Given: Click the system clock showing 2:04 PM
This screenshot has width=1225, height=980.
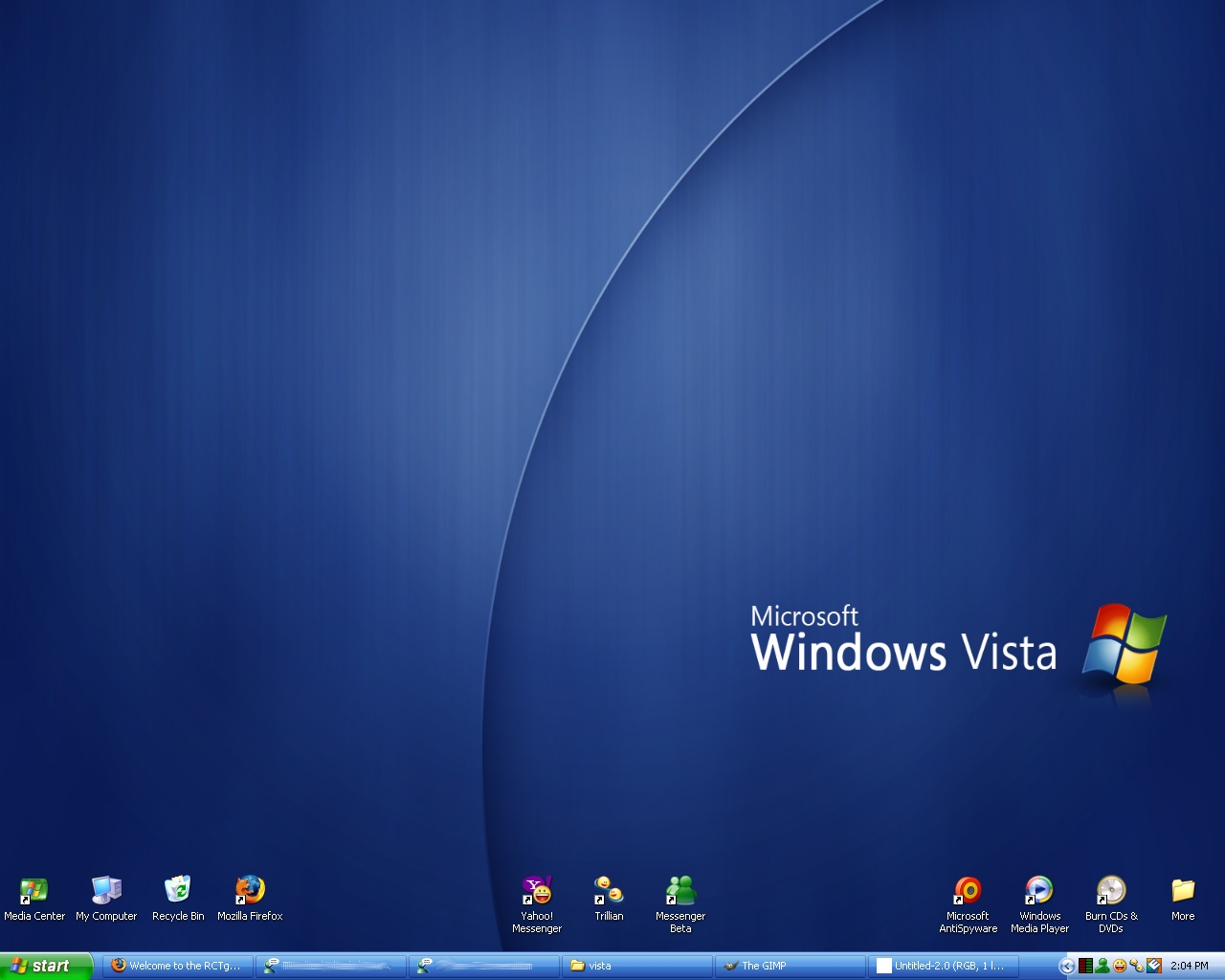Looking at the screenshot, I should coord(1190,966).
